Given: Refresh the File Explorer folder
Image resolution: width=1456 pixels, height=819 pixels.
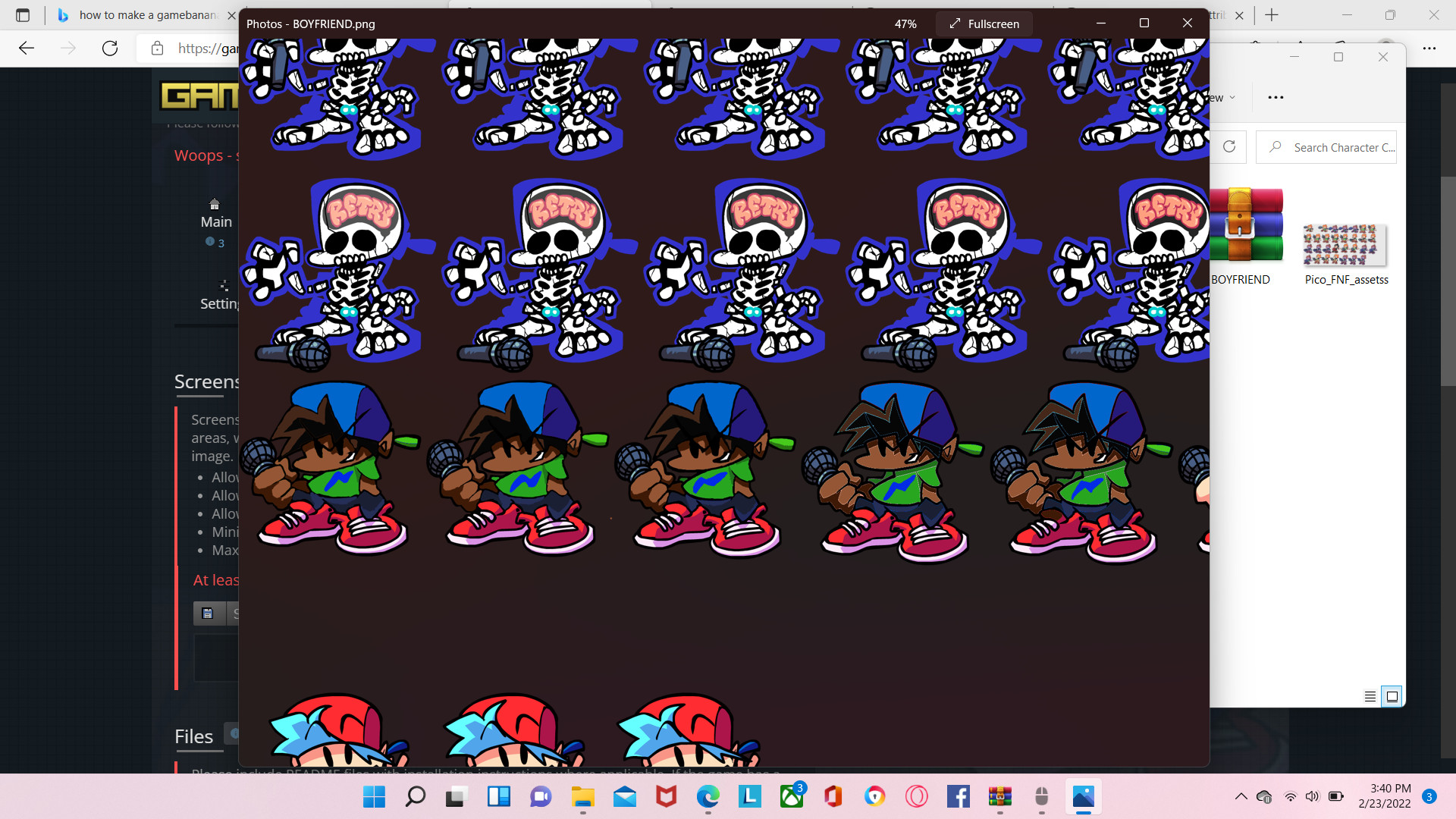Looking at the screenshot, I should coord(1229,147).
